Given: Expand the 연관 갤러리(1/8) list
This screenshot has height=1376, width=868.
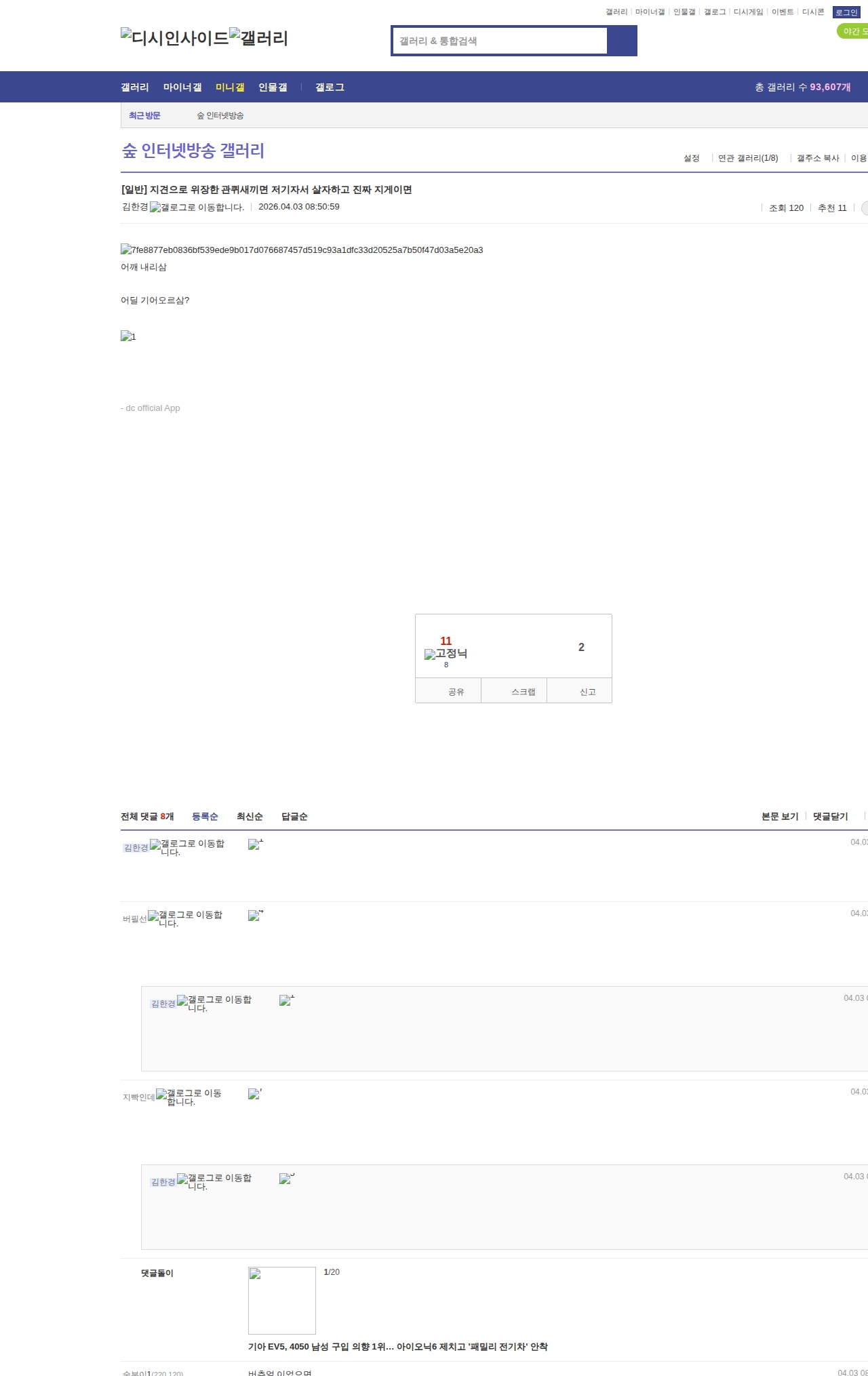Looking at the screenshot, I should (748, 158).
